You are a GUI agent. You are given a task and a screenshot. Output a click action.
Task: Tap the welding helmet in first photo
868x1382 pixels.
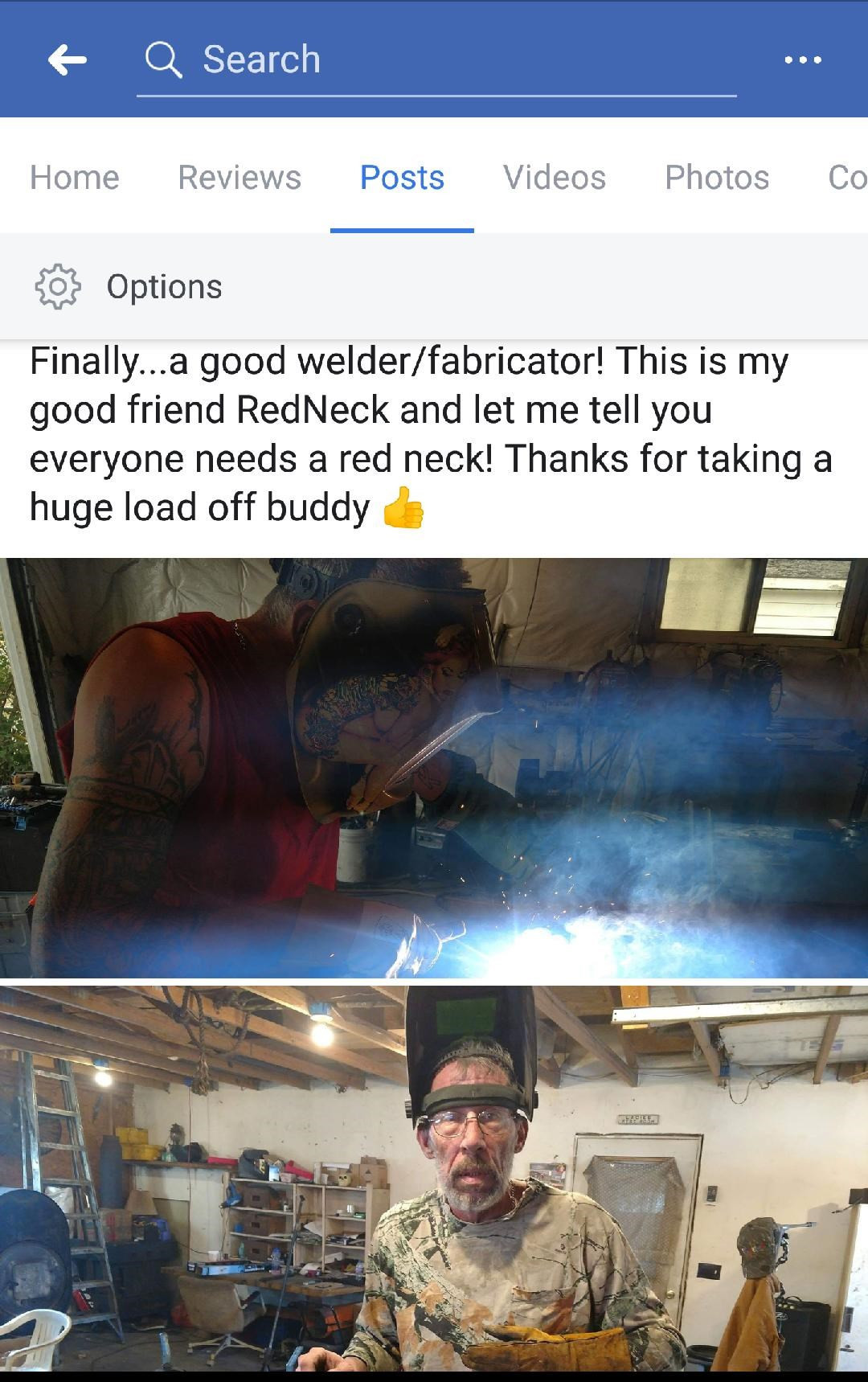(392, 691)
